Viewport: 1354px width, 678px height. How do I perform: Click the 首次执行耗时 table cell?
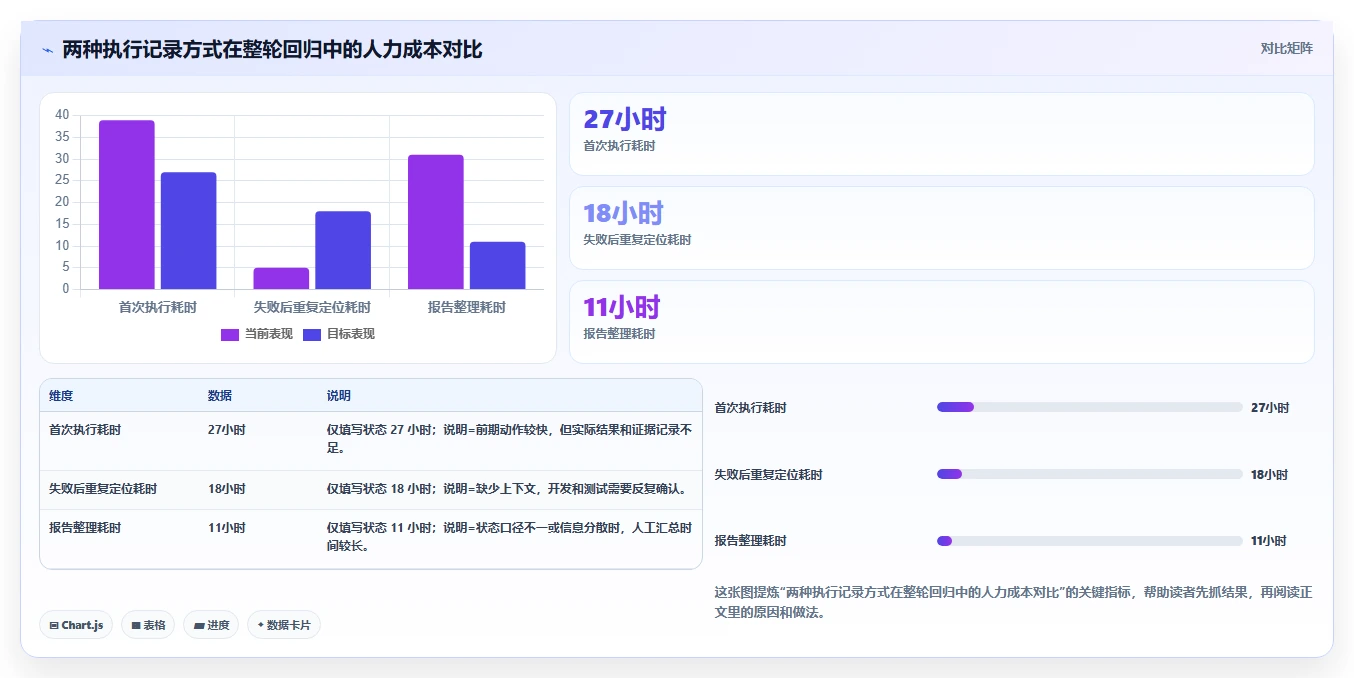coord(85,430)
